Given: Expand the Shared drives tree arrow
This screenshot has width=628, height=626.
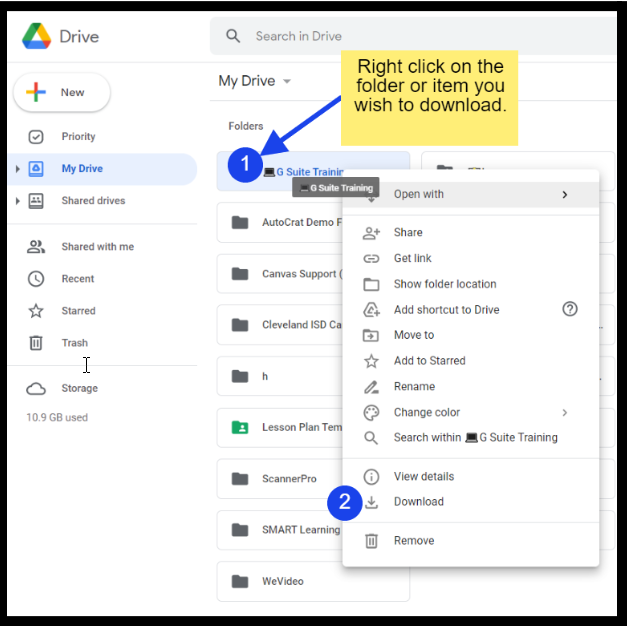Looking at the screenshot, I should 17,201.
